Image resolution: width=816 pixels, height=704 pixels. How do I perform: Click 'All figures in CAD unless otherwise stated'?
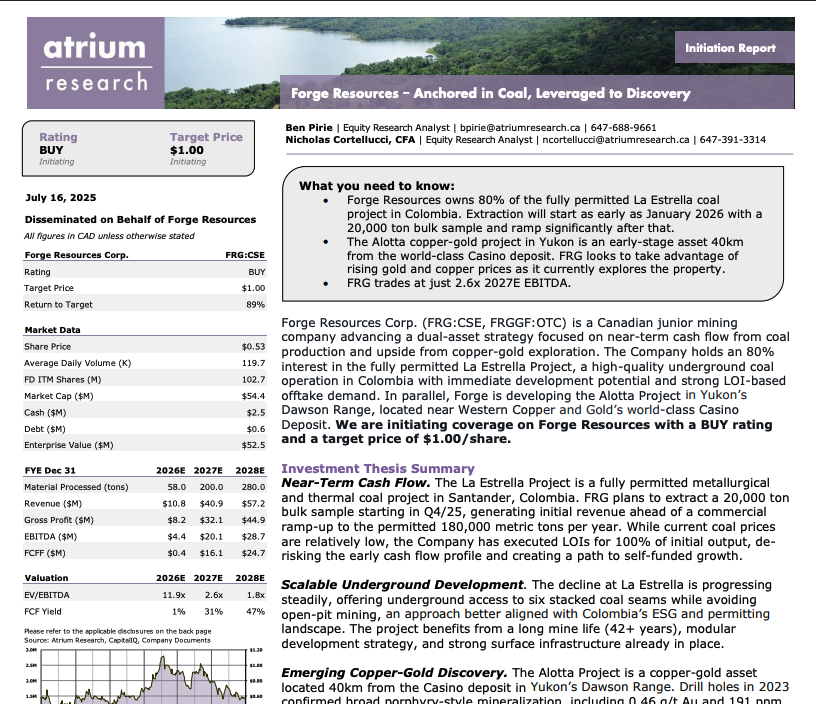(x=109, y=236)
